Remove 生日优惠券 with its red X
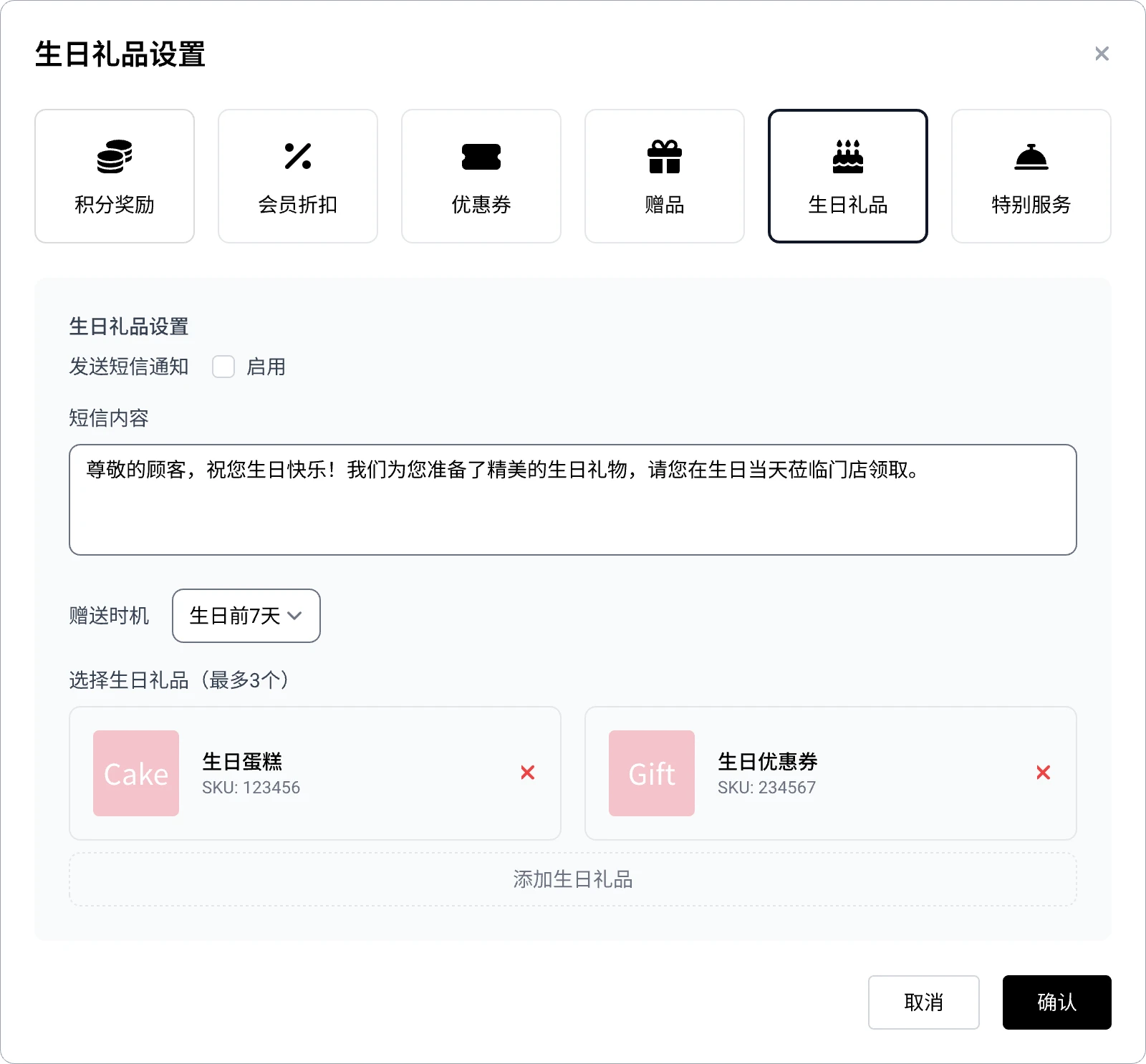The width and height of the screenshot is (1146, 1064). point(1044,773)
